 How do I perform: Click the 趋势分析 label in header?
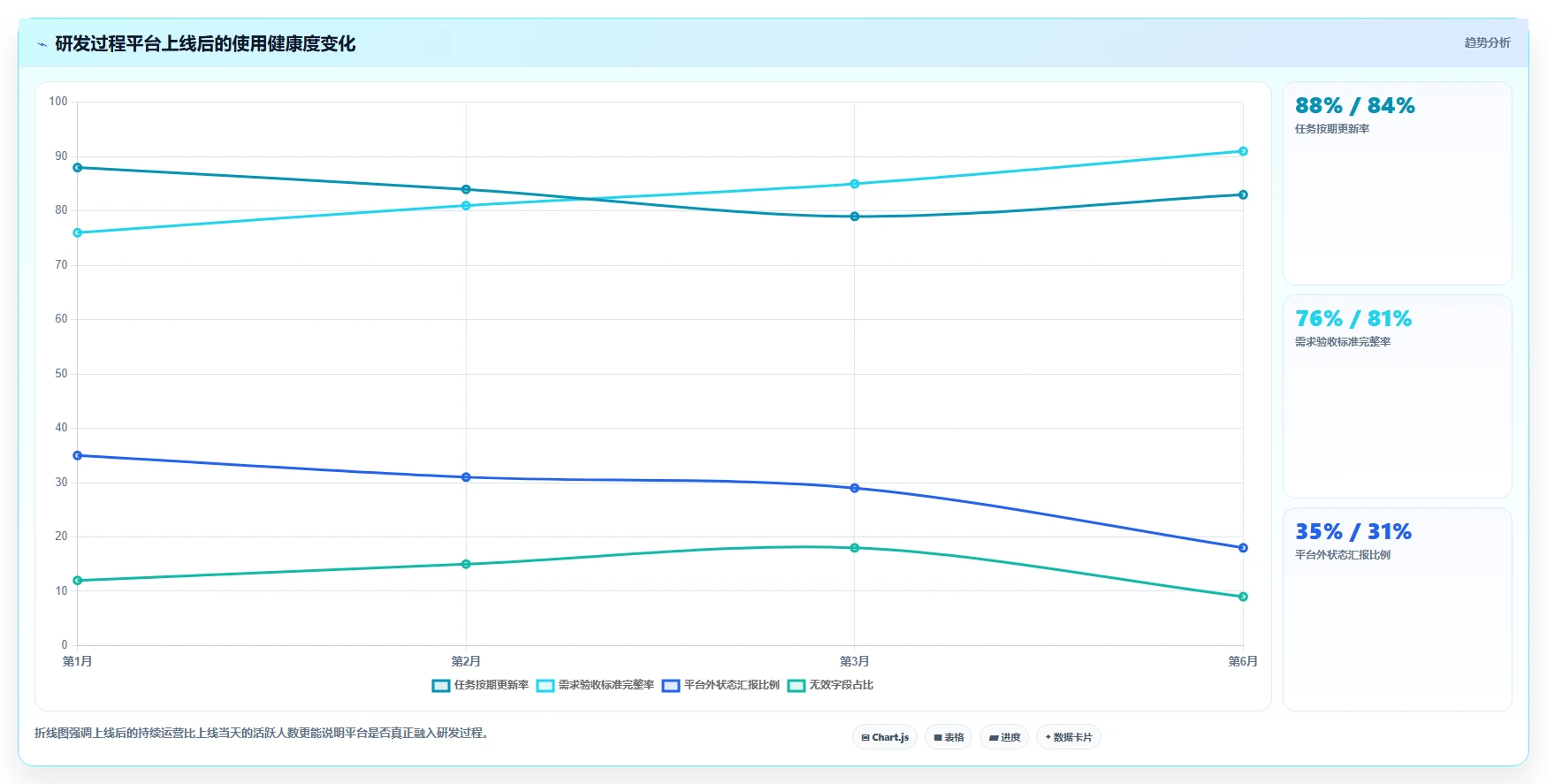(x=1487, y=42)
